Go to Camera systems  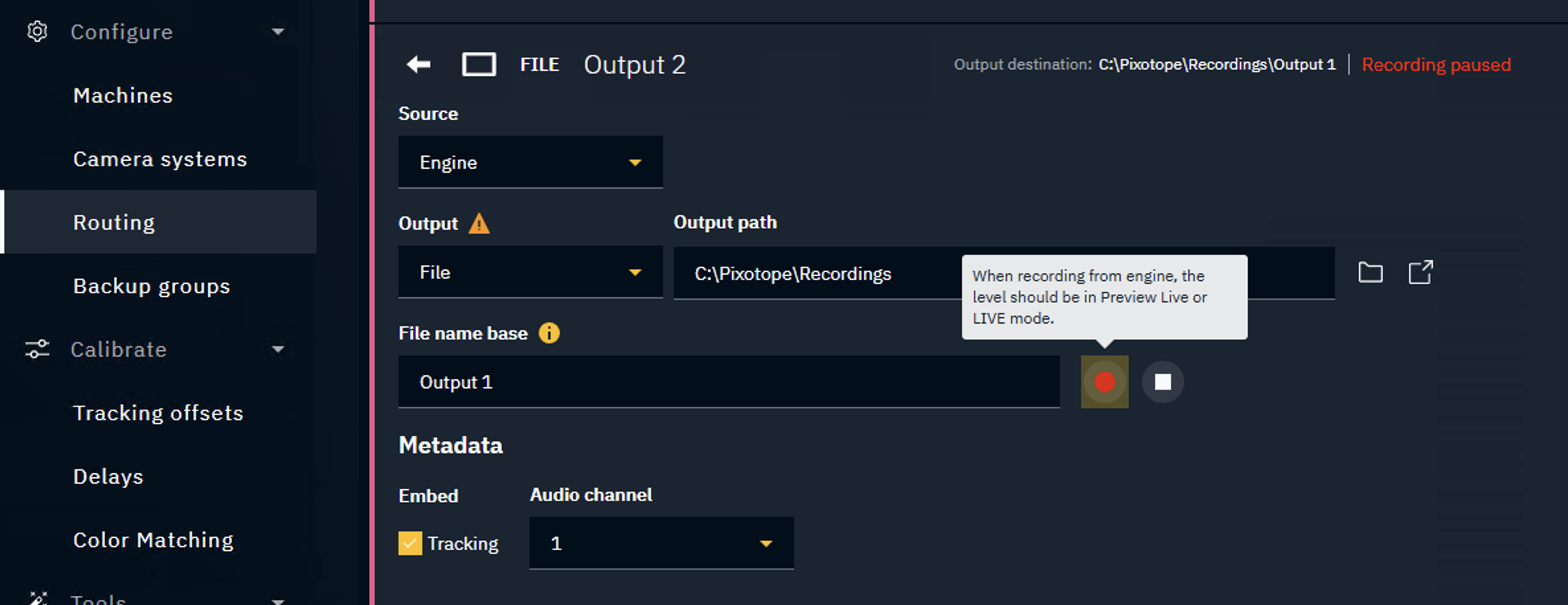(160, 159)
